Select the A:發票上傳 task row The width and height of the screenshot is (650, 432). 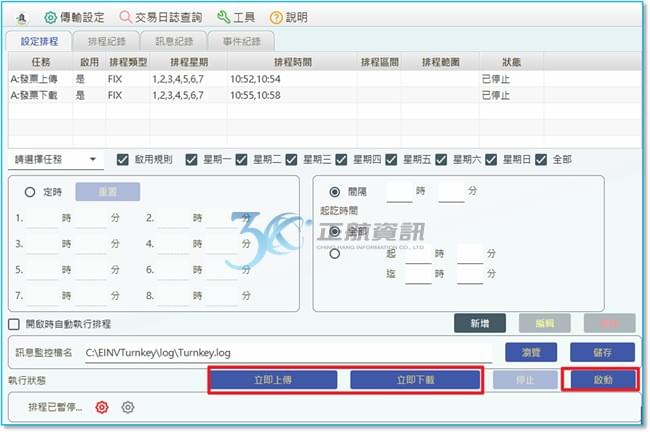coord(324,79)
